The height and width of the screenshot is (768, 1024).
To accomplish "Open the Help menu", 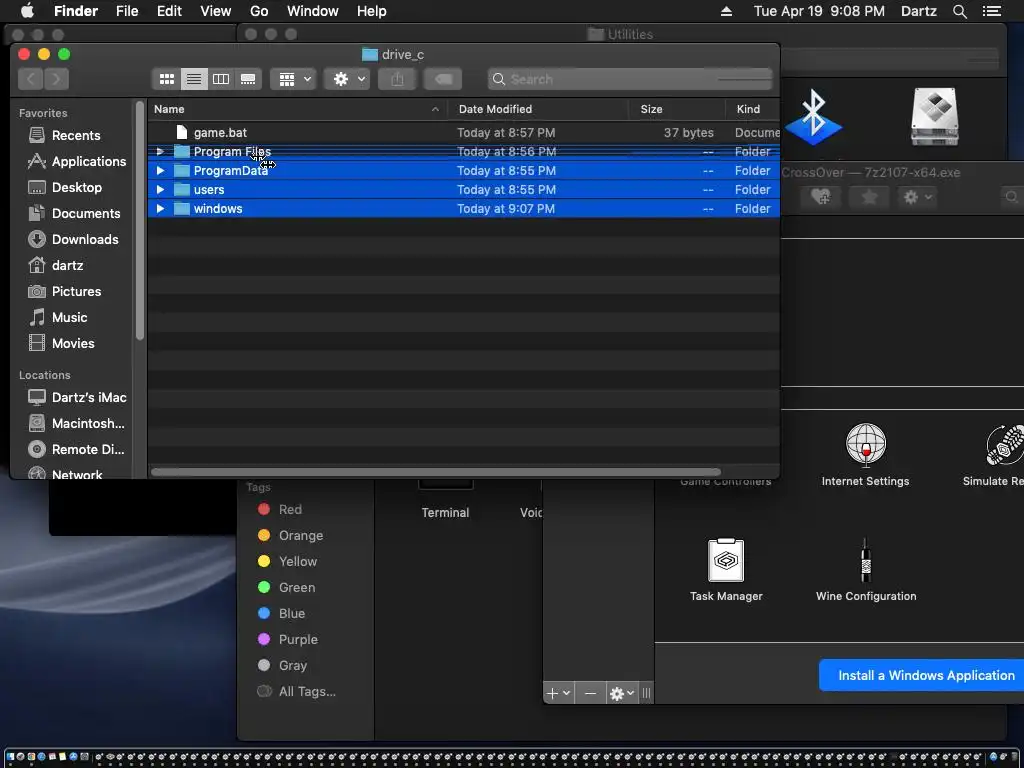I will (x=372, y=11).
